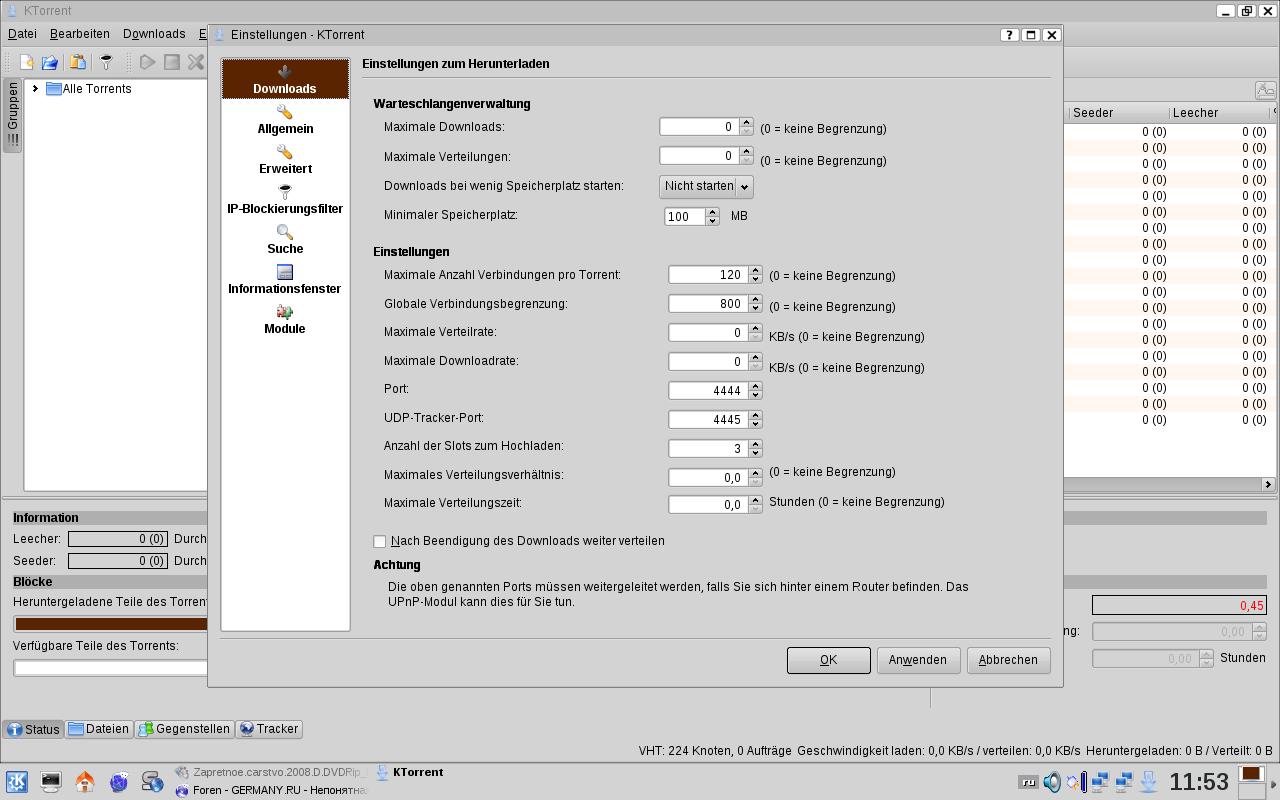
Task: Sort by the Leecher column header
Action: click(x=1218, y=113)
